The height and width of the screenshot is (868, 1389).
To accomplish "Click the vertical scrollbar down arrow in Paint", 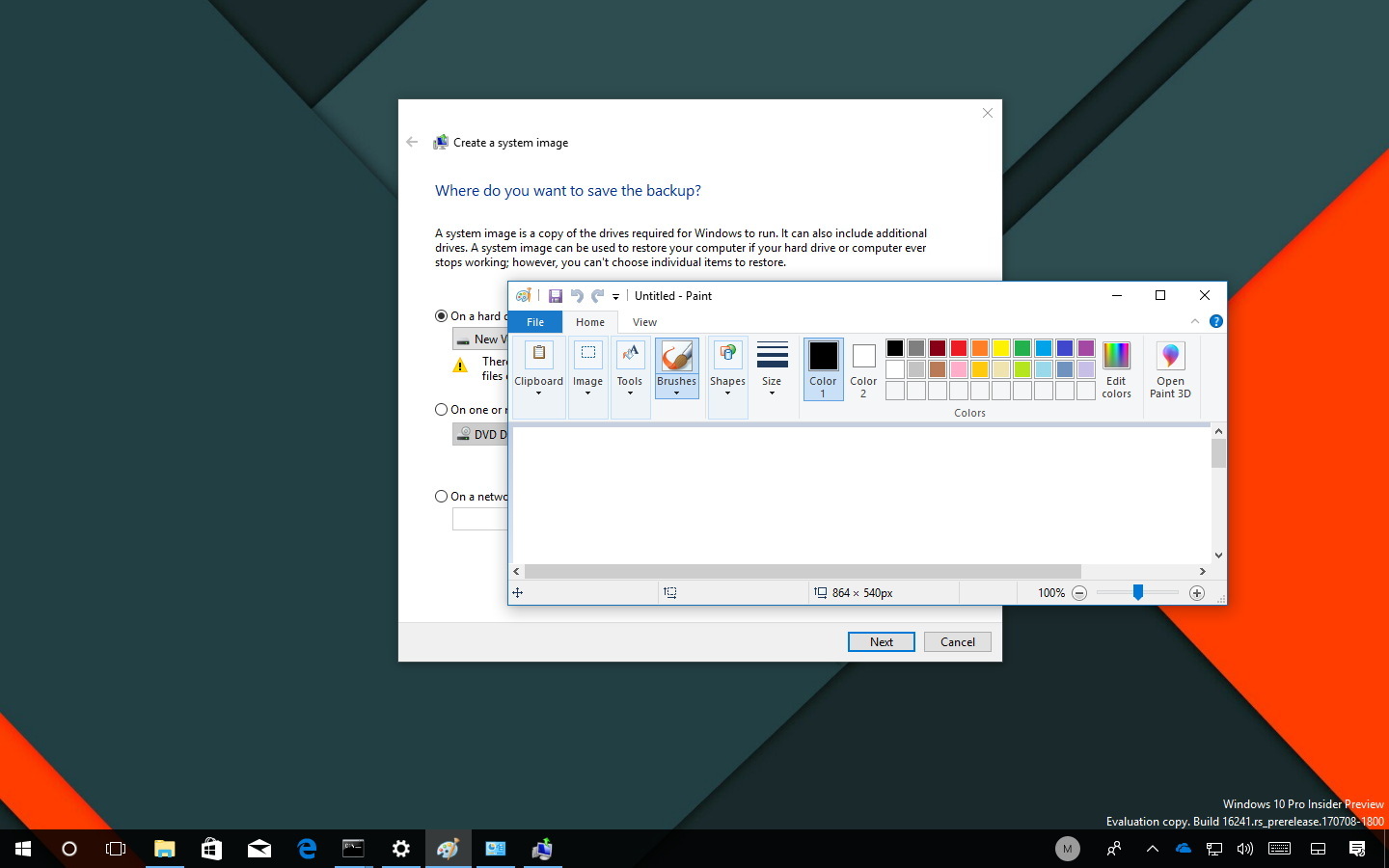I will (x=1218, y=556).
